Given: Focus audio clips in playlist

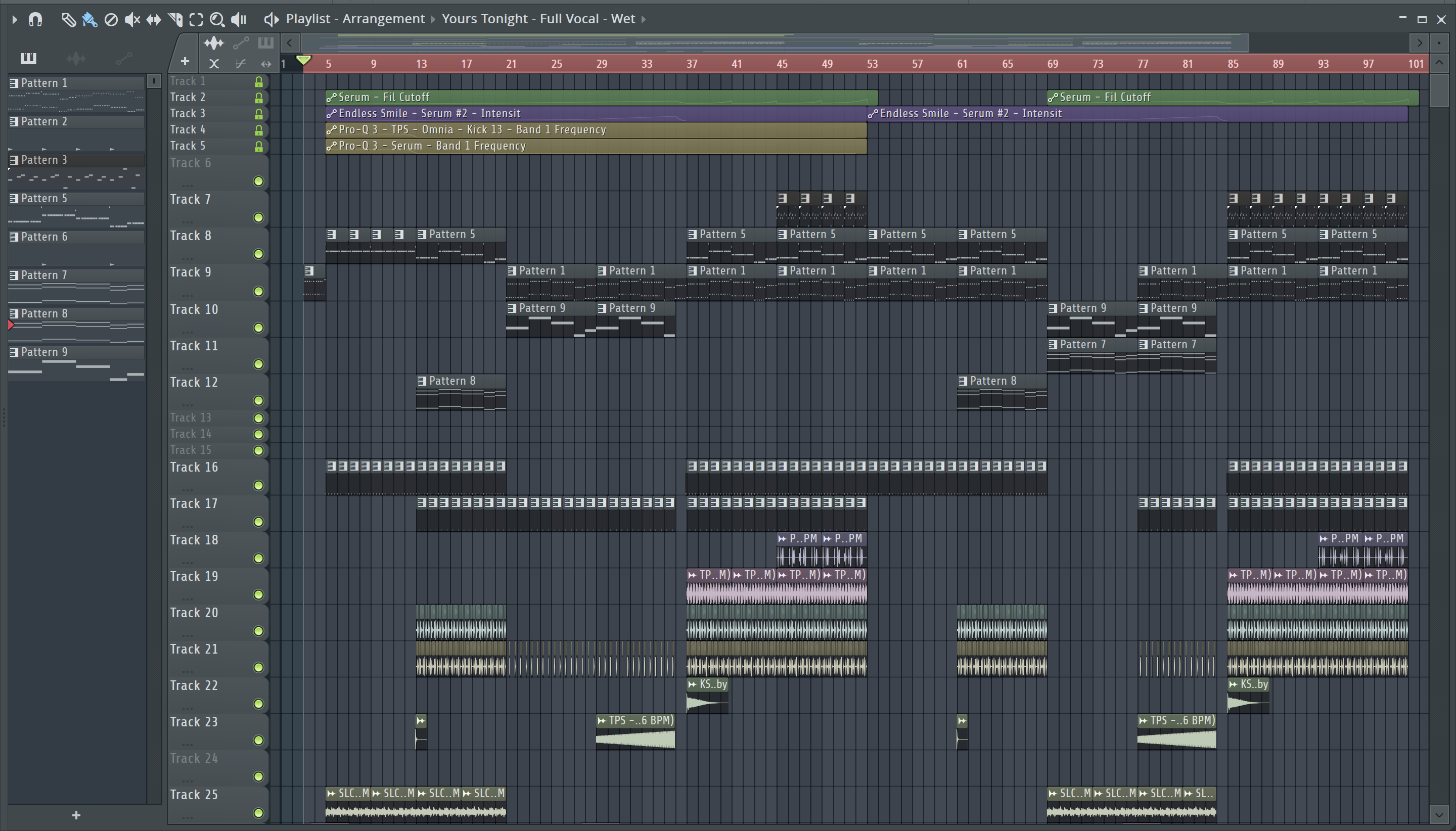Looking at the screenshot, I should click(214, 43).
